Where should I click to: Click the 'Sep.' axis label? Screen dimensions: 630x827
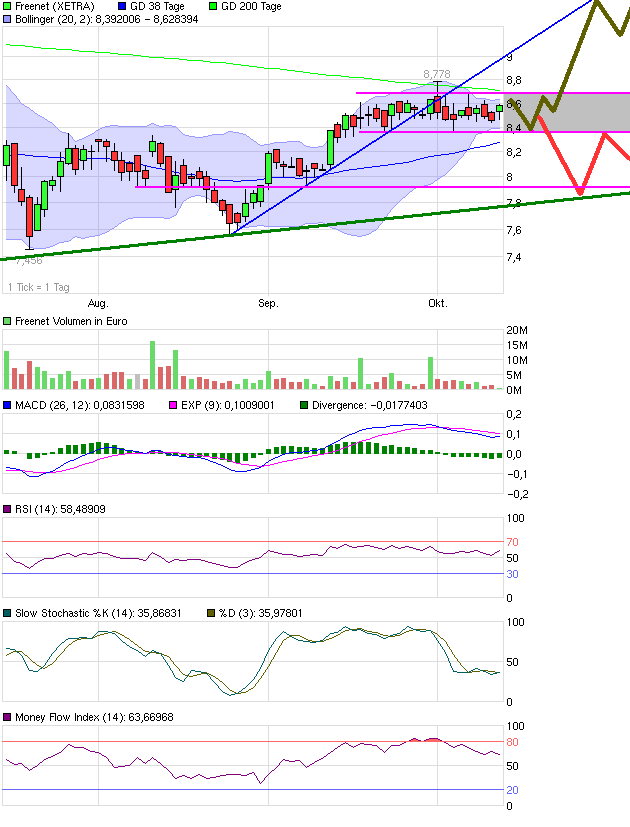pos(268,304)
